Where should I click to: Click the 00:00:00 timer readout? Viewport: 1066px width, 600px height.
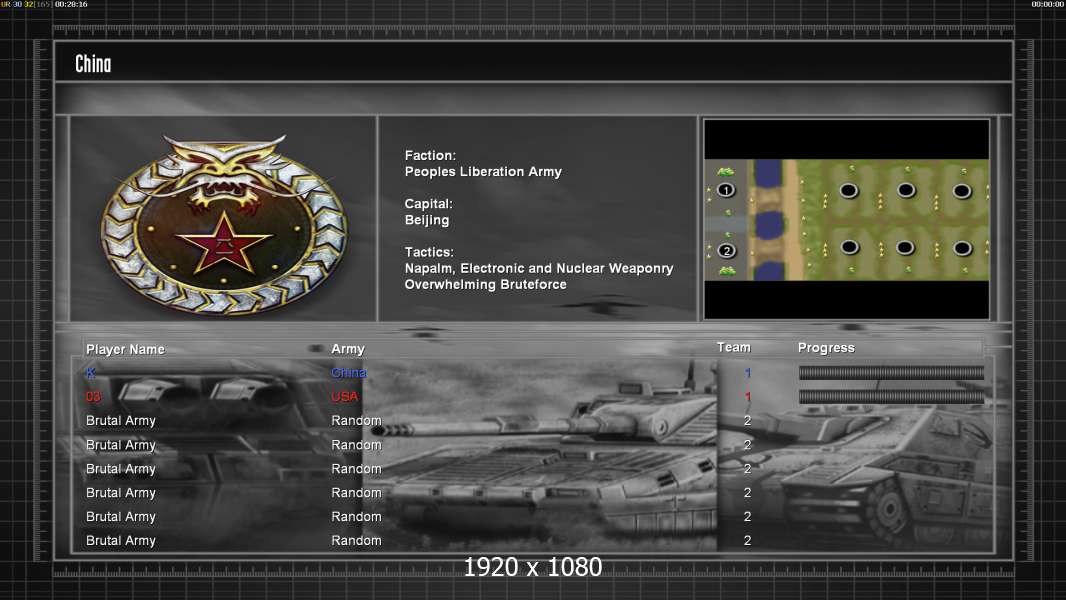tap(1048, 4)
